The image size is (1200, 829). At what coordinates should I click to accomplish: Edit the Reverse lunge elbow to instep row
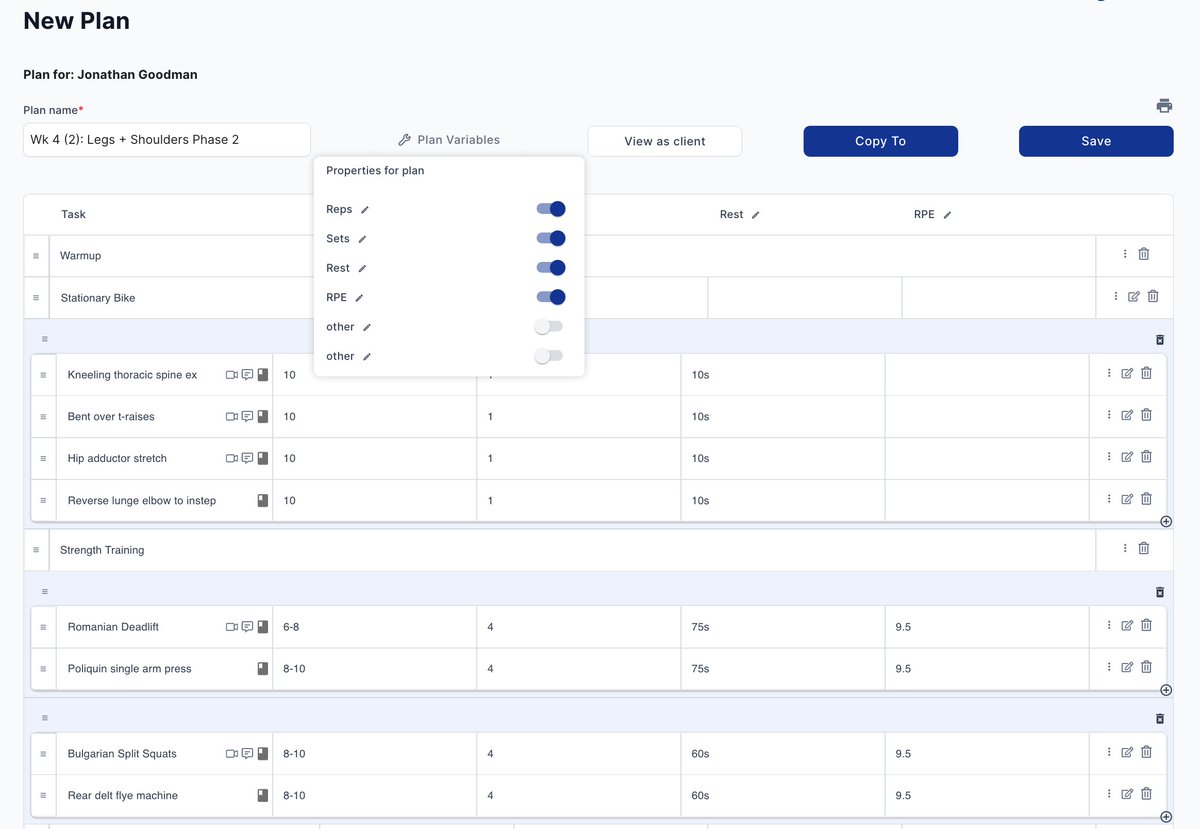point(1127,499)
